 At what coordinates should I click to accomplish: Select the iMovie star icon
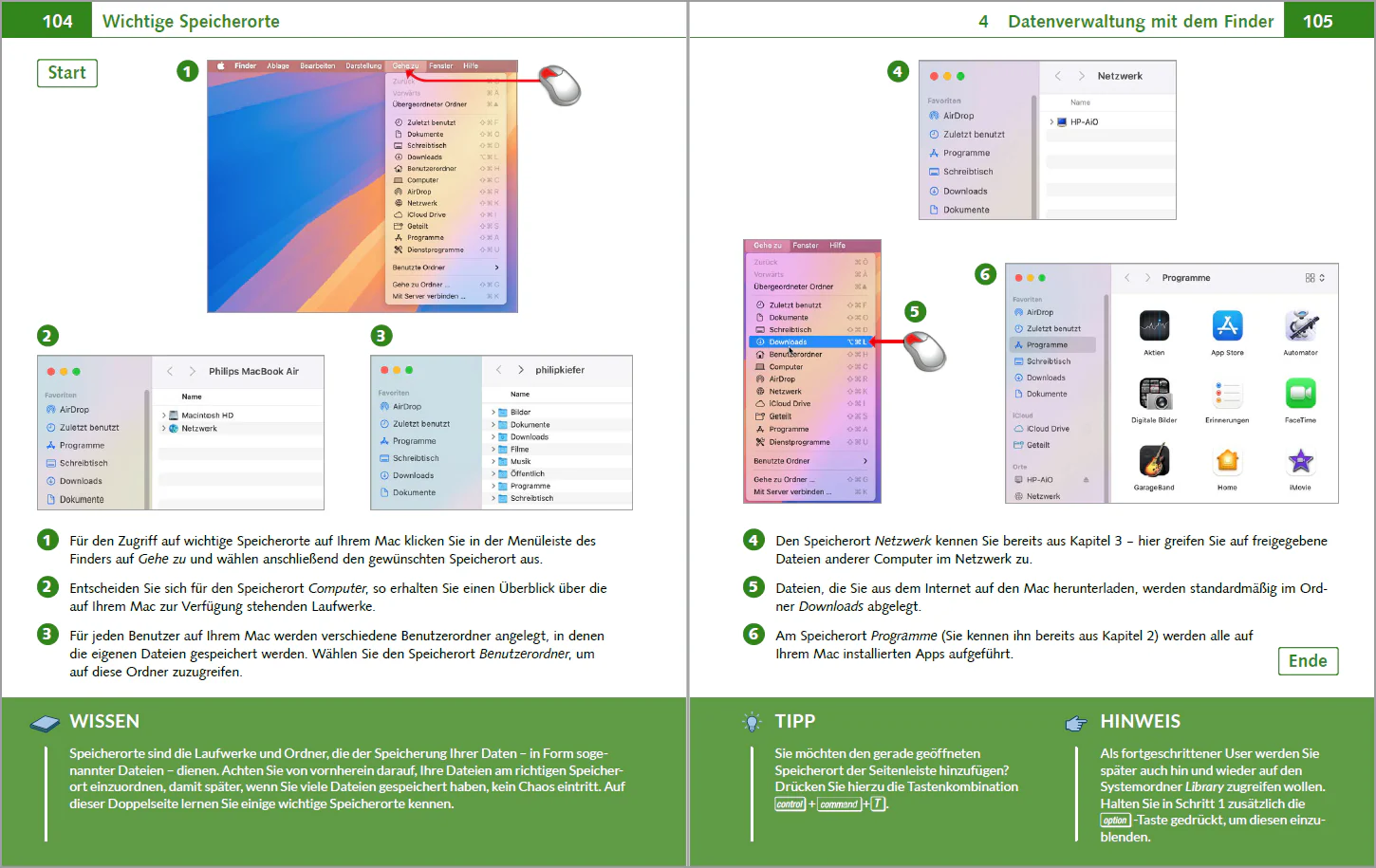point(1300,461)
